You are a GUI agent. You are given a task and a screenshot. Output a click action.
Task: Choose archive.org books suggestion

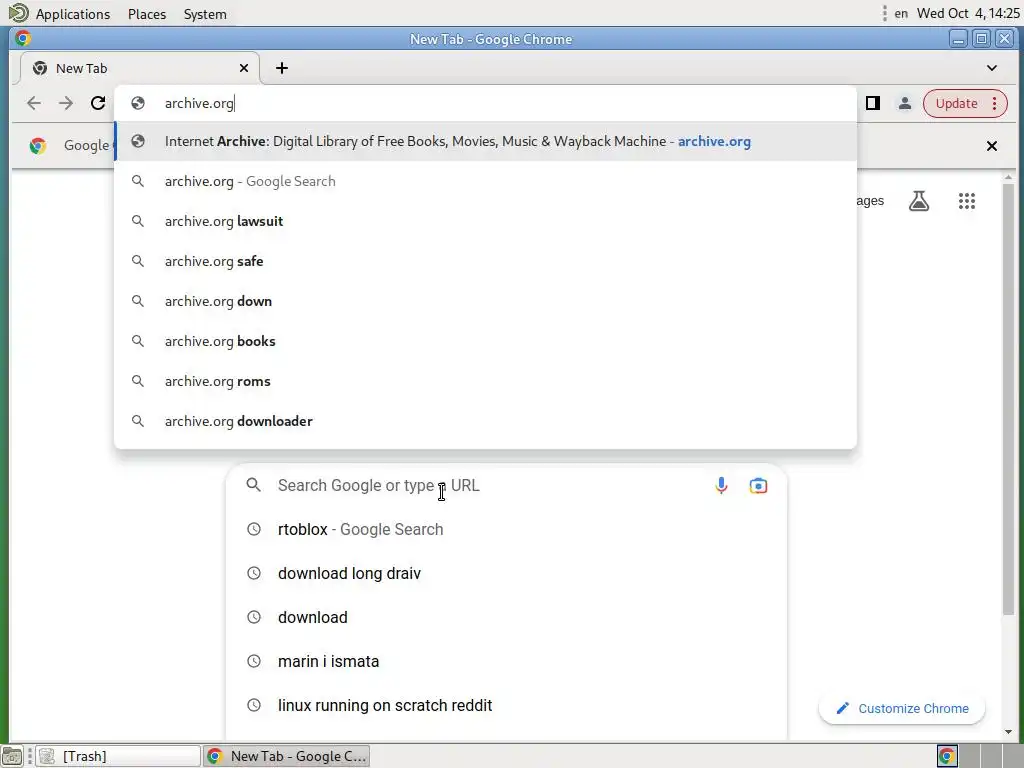485,341
